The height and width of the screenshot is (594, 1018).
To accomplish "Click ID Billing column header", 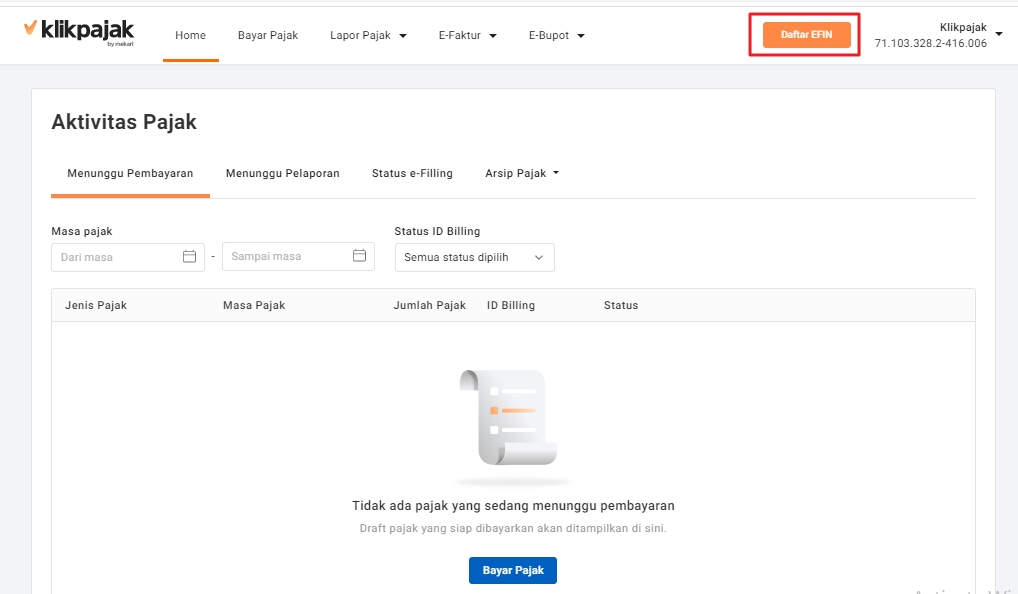I will point(511,305).
